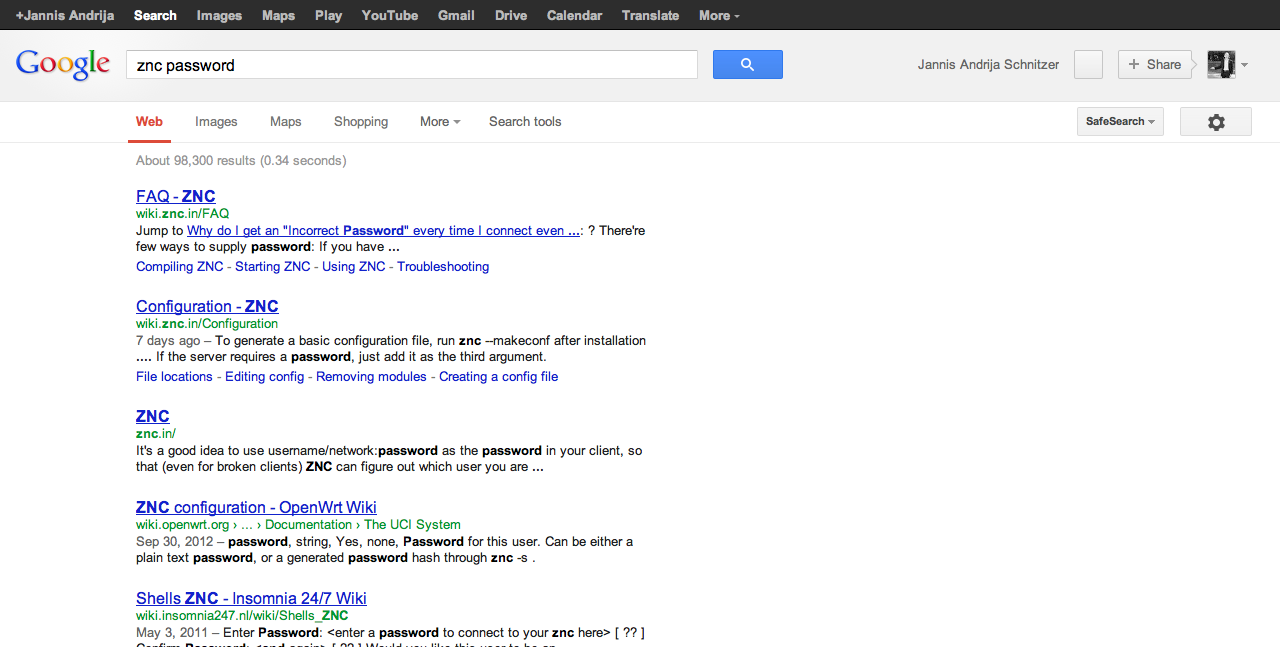Open the FAQ - ZNC result
Screen dimensions: 1280x647
click(175, 196)
